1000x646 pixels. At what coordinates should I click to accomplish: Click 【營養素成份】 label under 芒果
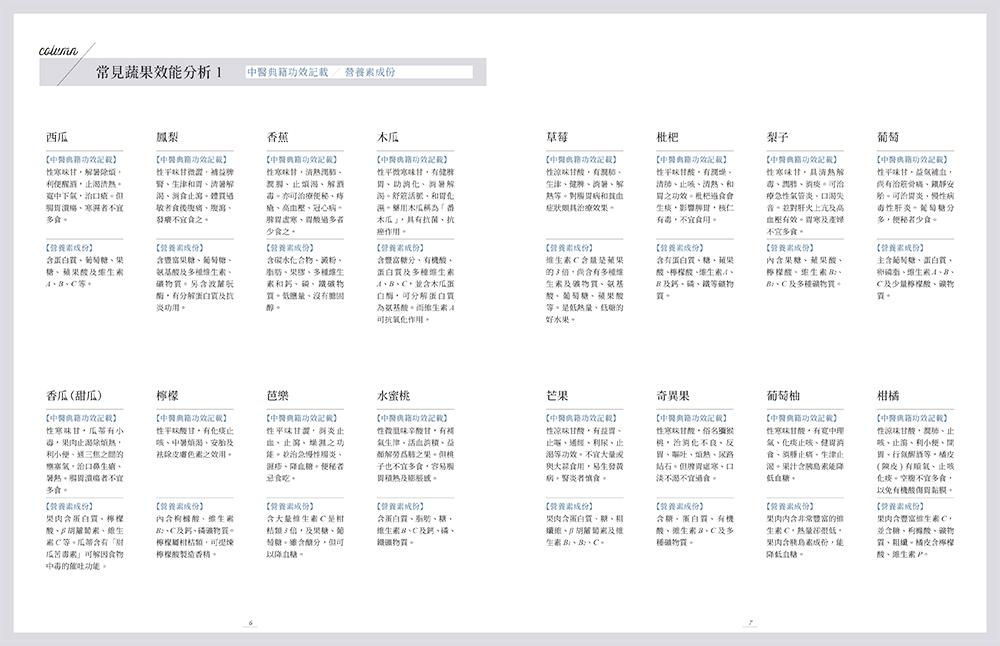click(569, 506)
